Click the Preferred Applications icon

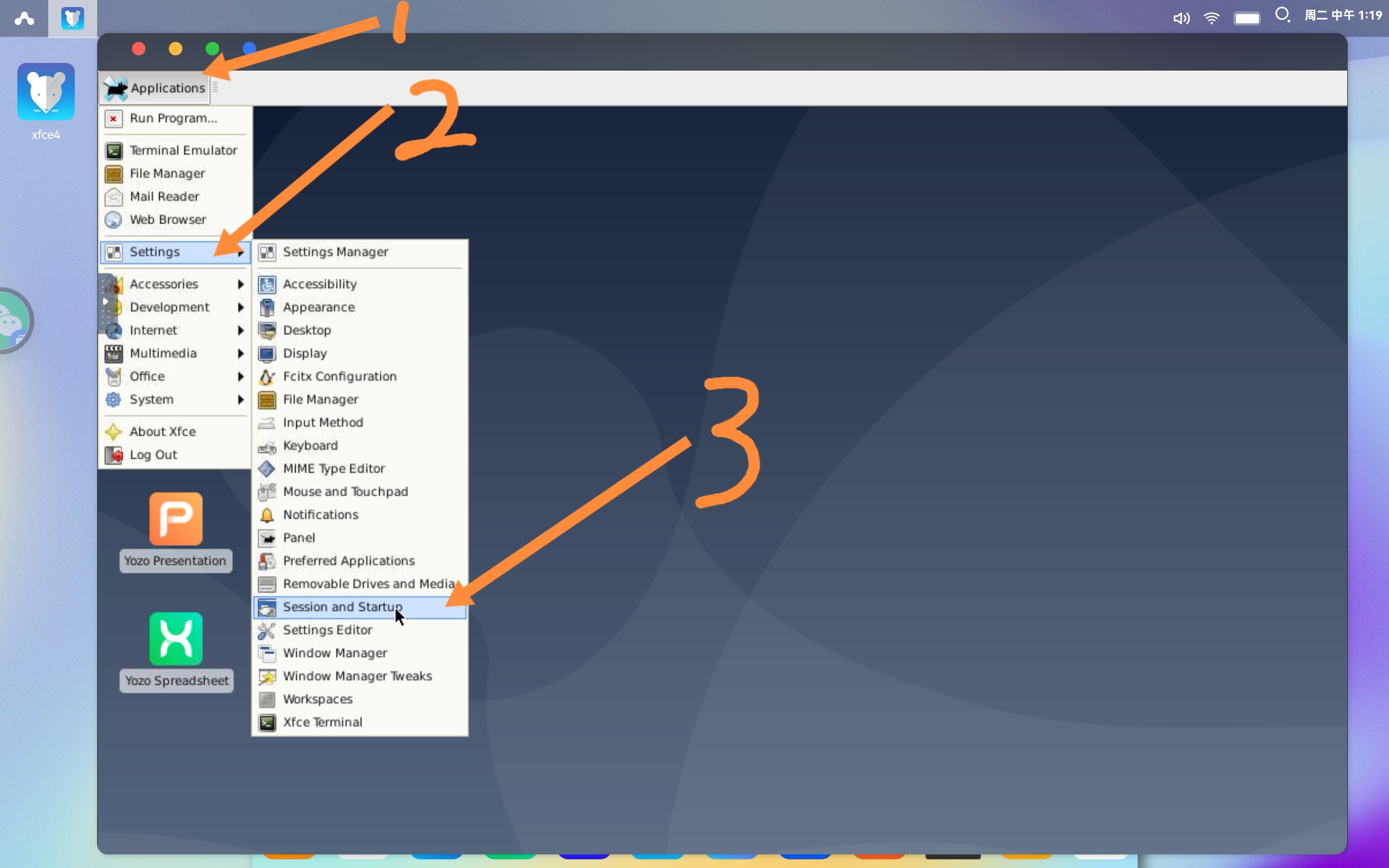(267, 561)
